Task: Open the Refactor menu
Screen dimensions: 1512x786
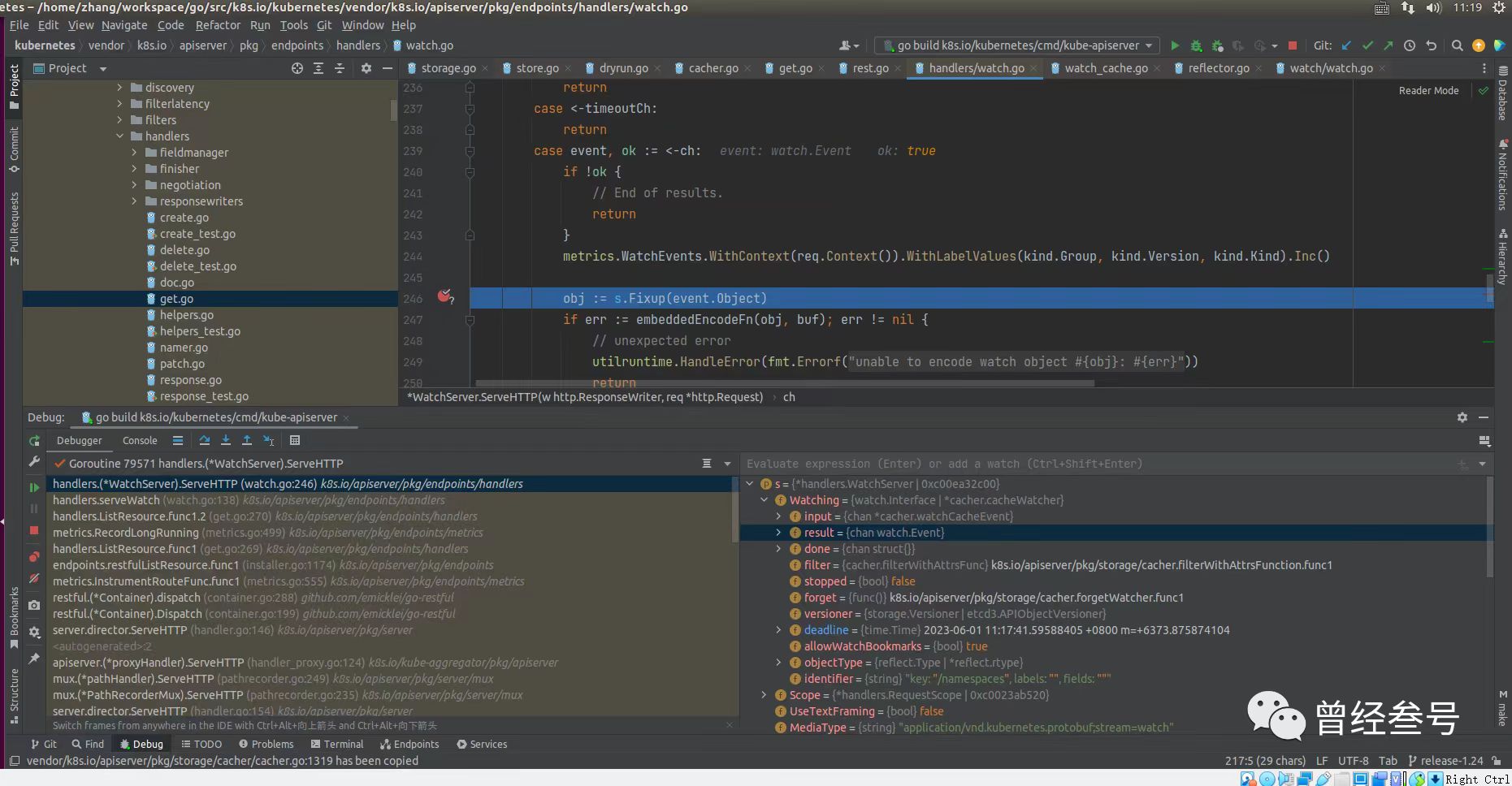Action: [218, 25]
